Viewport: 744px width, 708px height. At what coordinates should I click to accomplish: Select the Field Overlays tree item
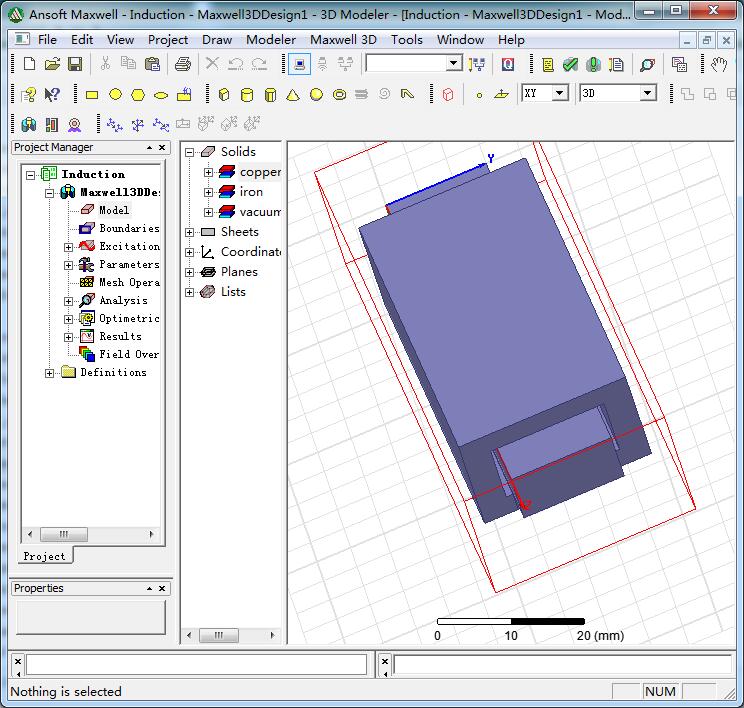pyautogui.click(x=129, y=354)
